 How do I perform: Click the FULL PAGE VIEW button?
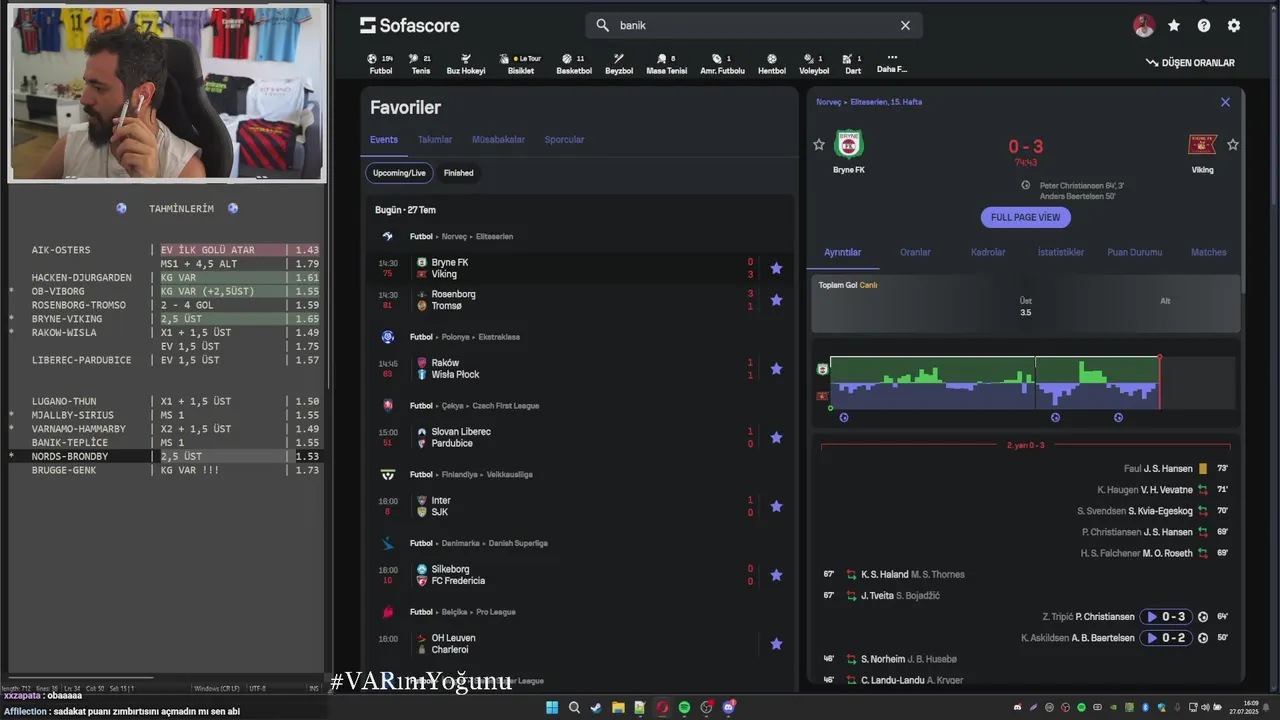click(x=1025, y=217)
